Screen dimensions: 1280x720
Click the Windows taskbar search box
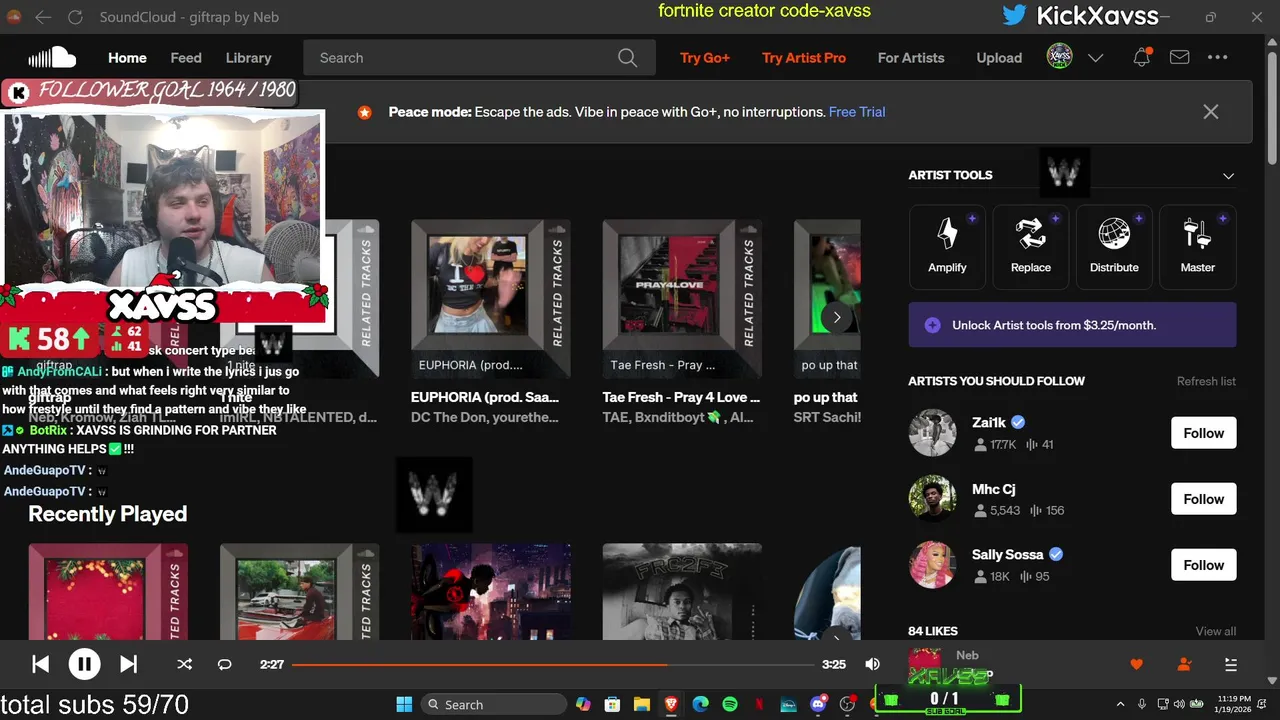(x=495, y=704)
